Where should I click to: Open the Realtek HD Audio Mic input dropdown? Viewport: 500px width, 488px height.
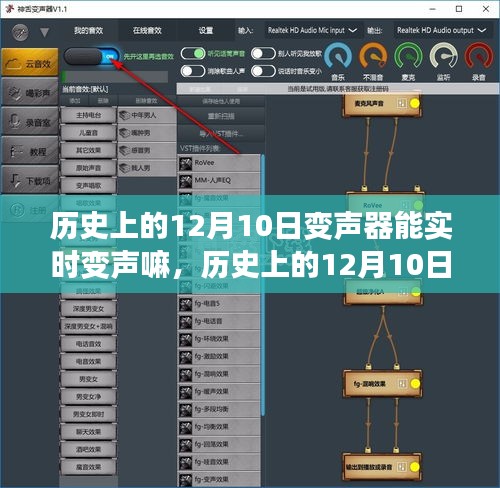[x=312, y=31]
